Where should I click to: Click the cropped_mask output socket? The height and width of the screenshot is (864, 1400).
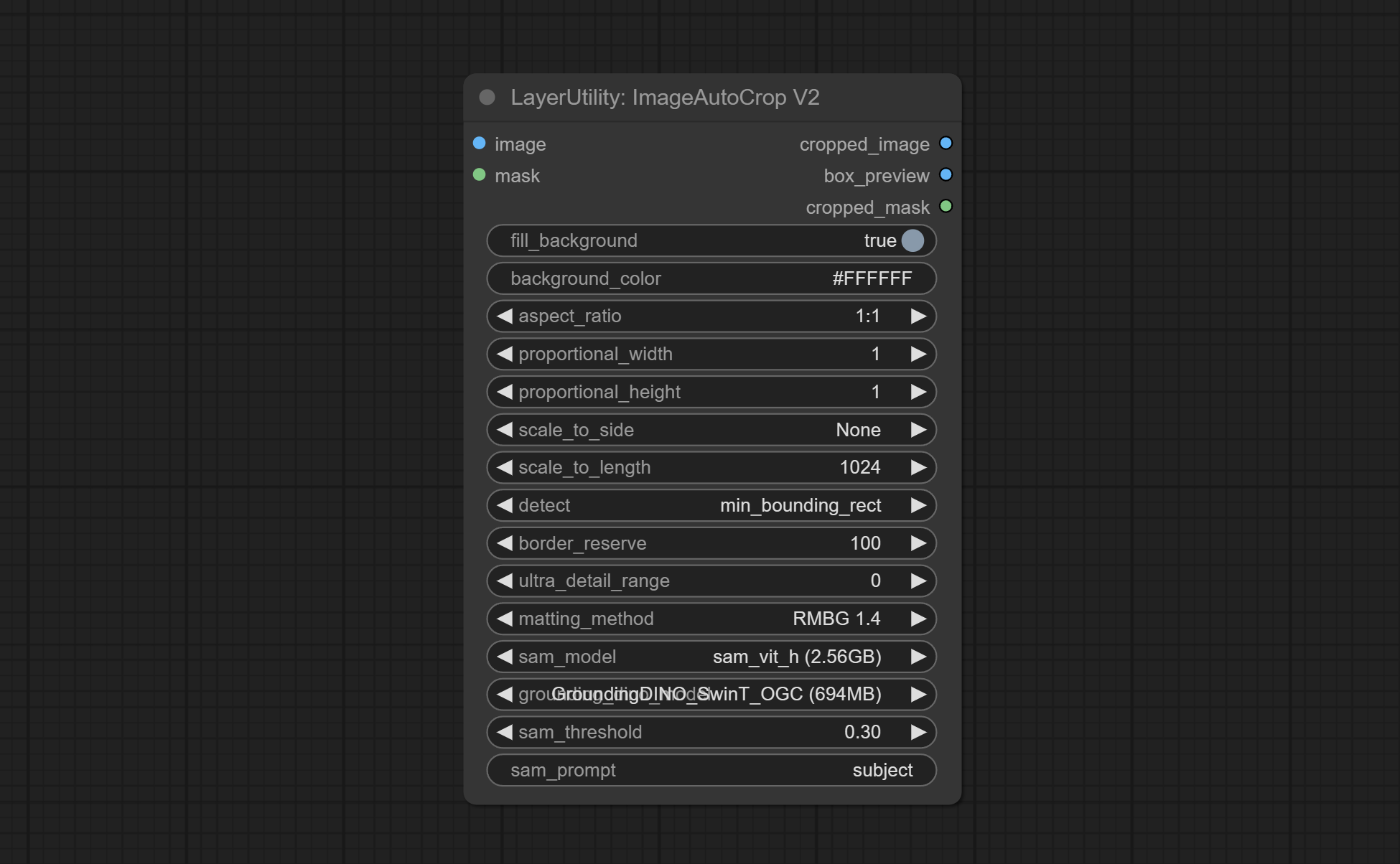tap(946, 207)
